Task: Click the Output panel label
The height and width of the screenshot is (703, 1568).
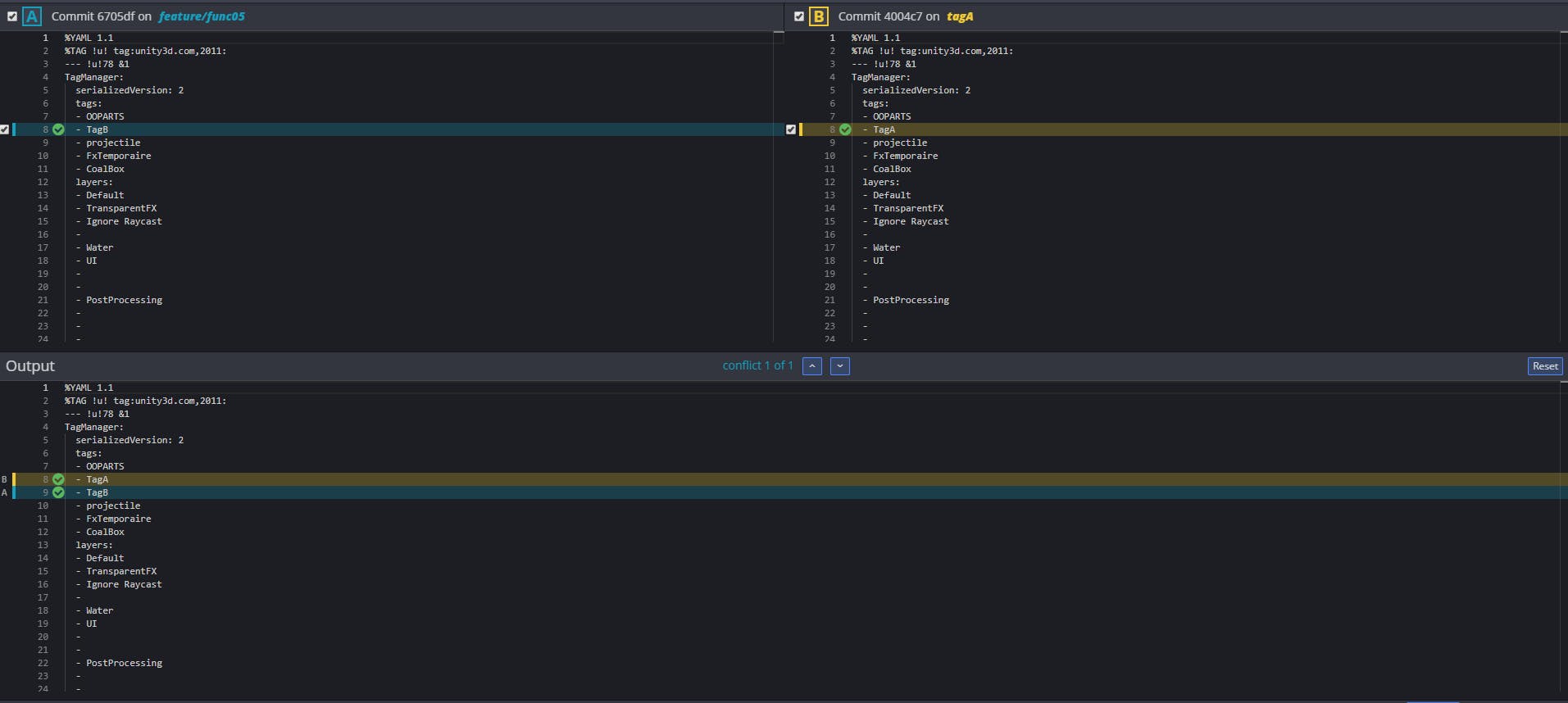Action: click(30, 366)
